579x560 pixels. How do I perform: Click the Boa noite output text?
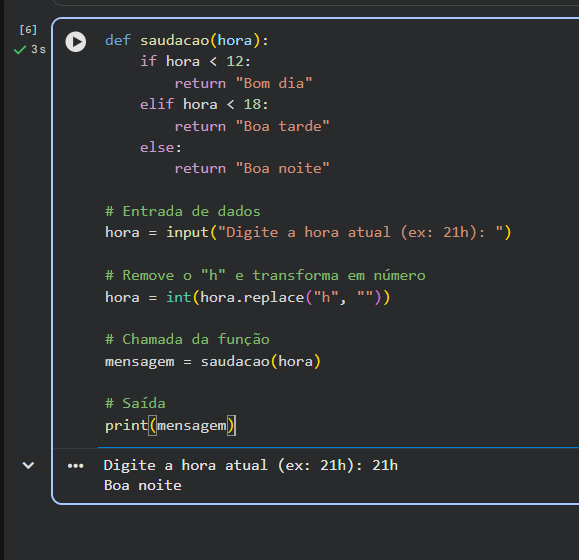pyautogui.click(x=143, y=485)
